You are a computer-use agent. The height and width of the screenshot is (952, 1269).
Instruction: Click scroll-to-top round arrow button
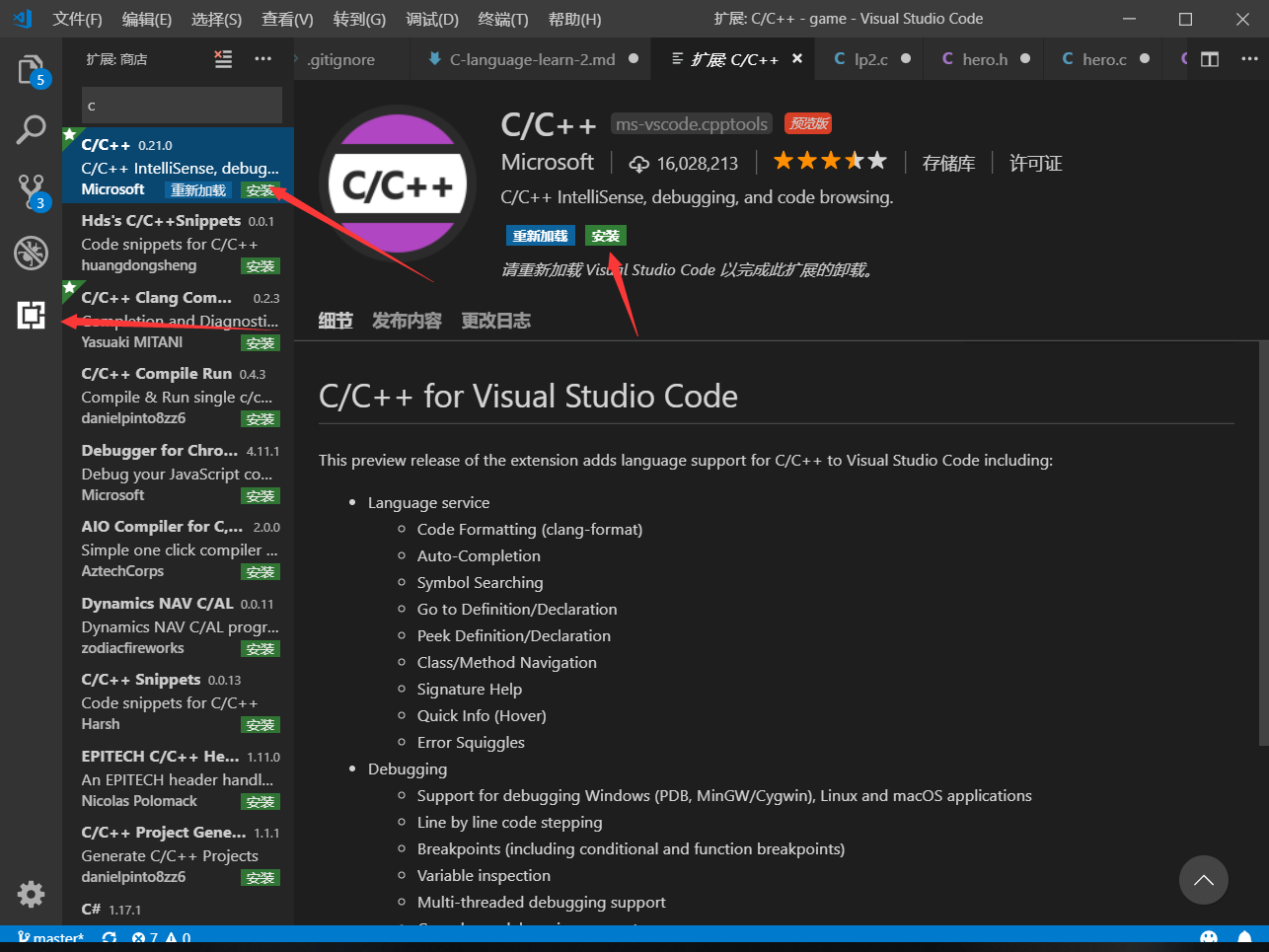[1203, 880]
